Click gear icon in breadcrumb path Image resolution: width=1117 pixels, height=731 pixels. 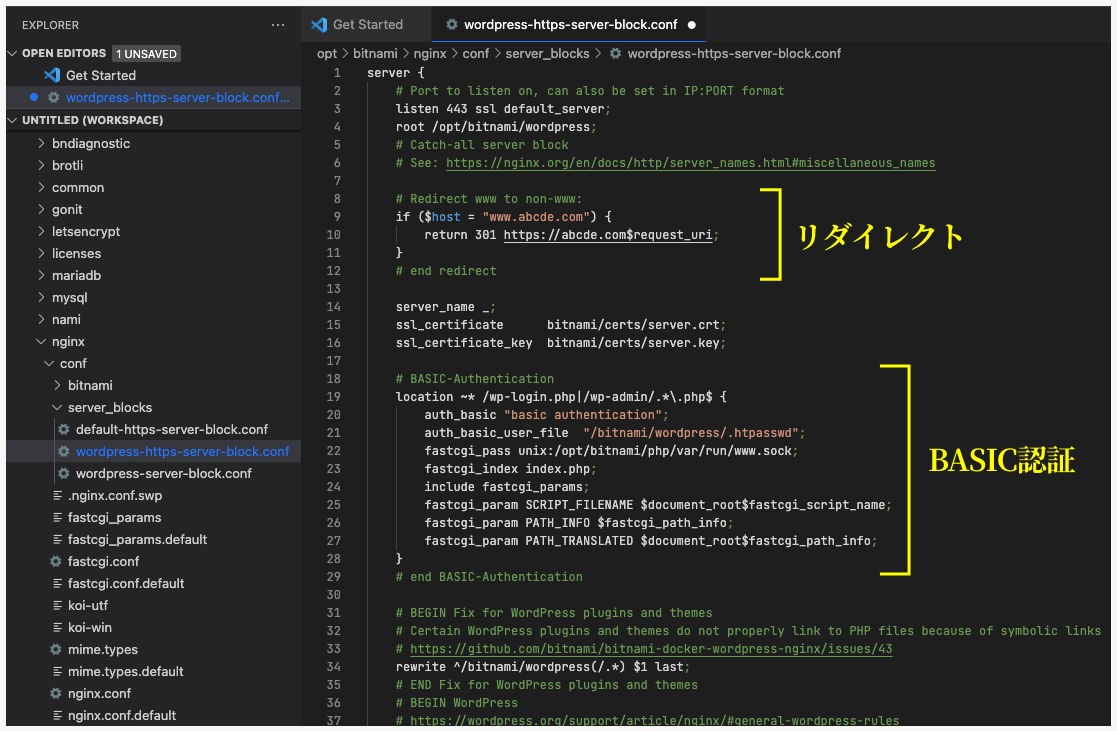click(615, 53)
